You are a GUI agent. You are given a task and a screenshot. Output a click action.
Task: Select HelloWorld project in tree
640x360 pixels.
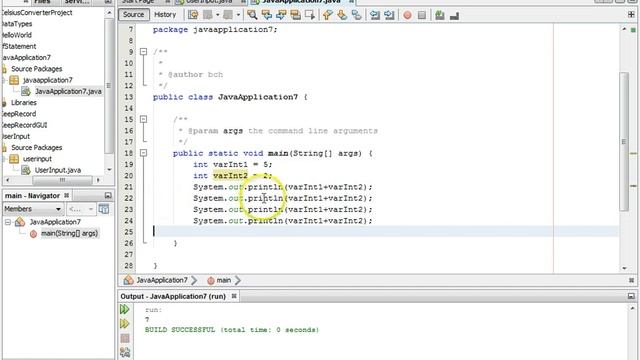[x=16, y=35]
